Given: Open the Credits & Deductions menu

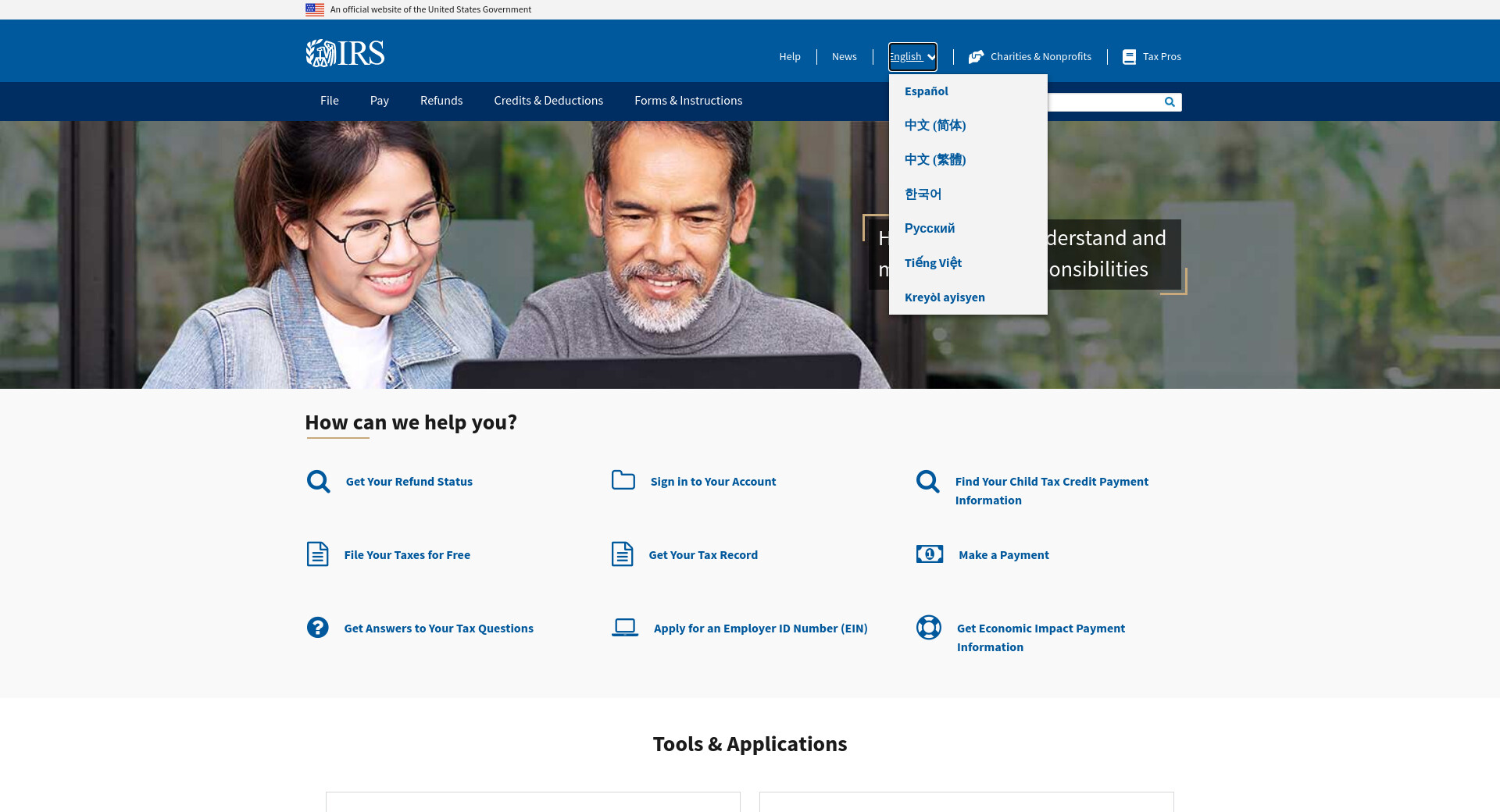Looking at the screenshot, I should point(548,101).
